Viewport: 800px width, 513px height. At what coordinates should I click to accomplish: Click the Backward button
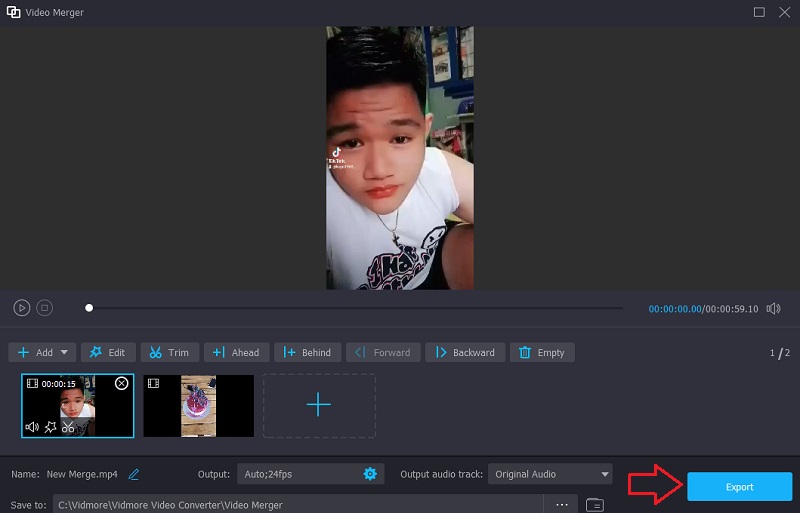coord(465,352)
